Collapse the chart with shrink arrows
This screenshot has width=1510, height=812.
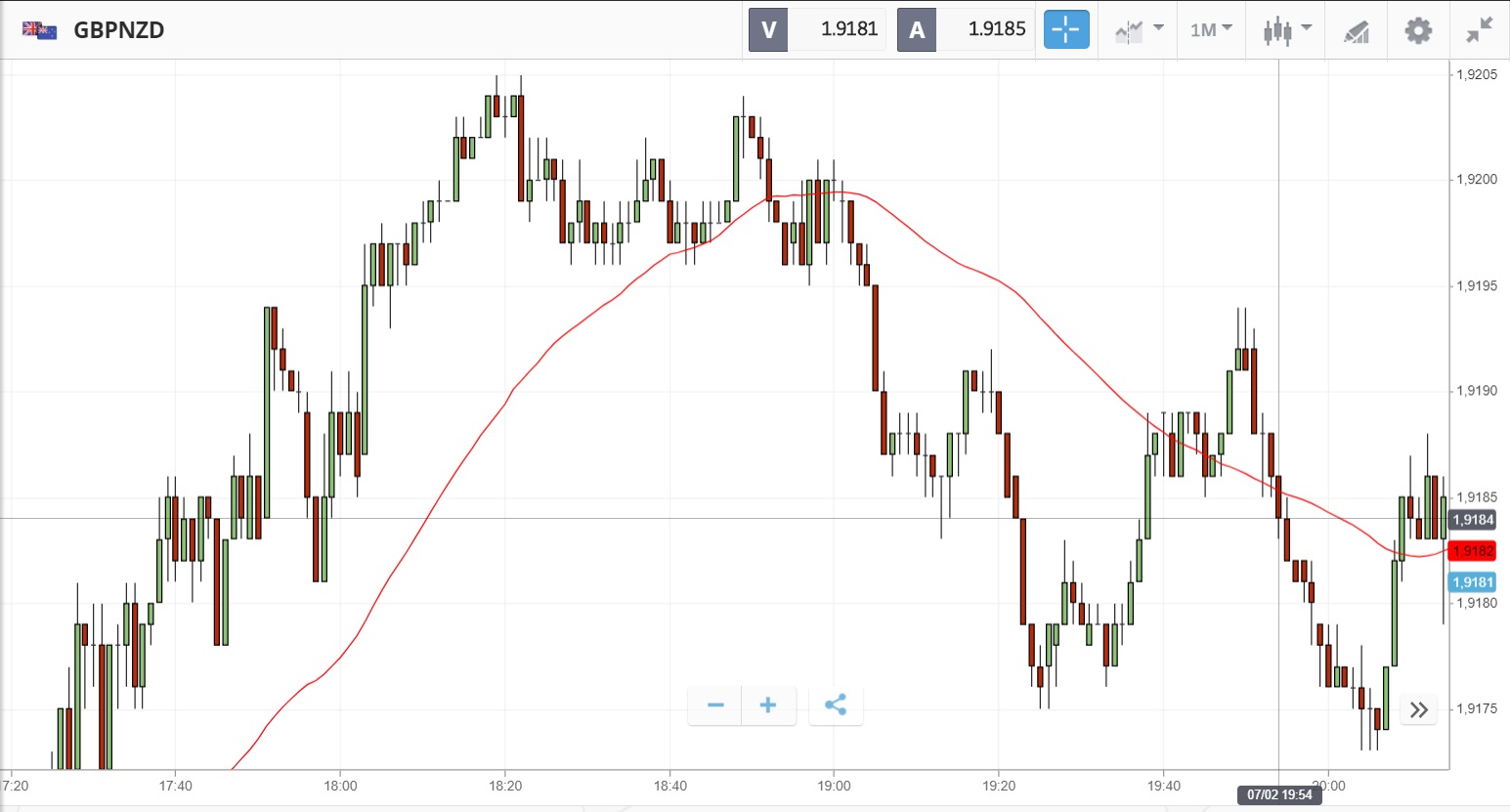tap(1479, 30)
